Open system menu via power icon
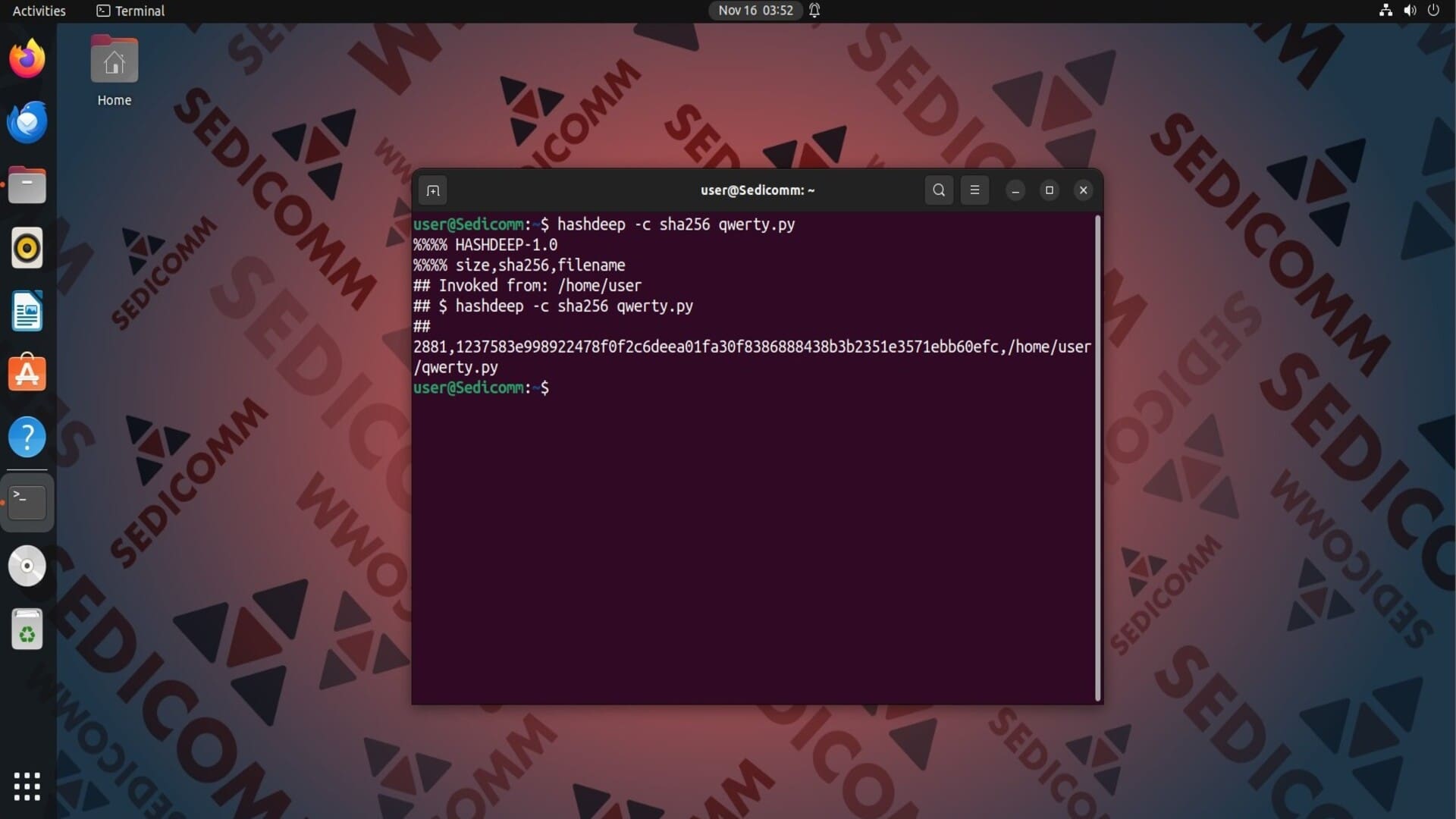This screenshot has width=1456, height=819. [x=1433, y=11]
